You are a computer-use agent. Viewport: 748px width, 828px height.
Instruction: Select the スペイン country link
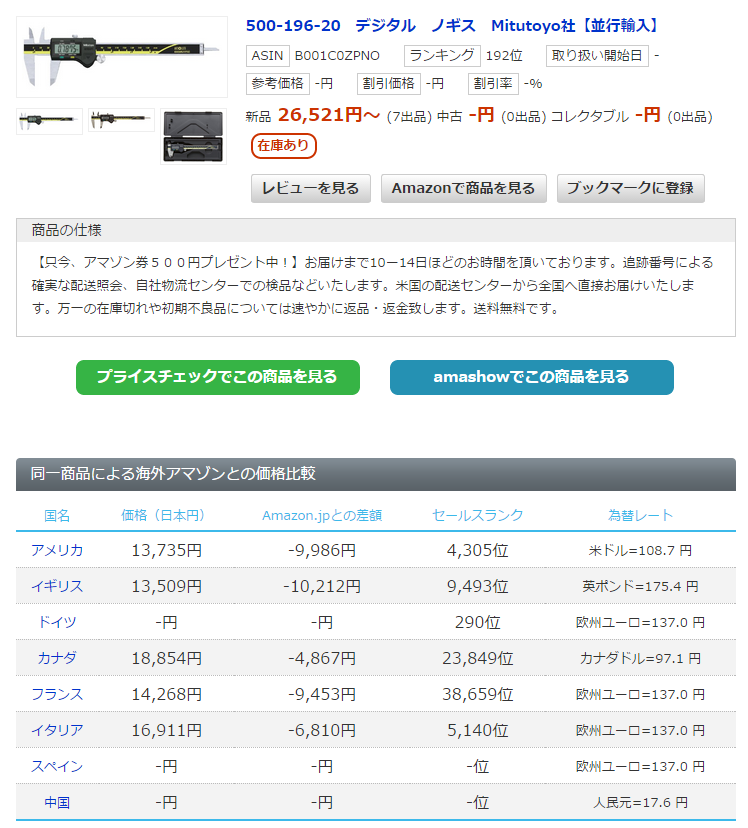coord(57,766)
